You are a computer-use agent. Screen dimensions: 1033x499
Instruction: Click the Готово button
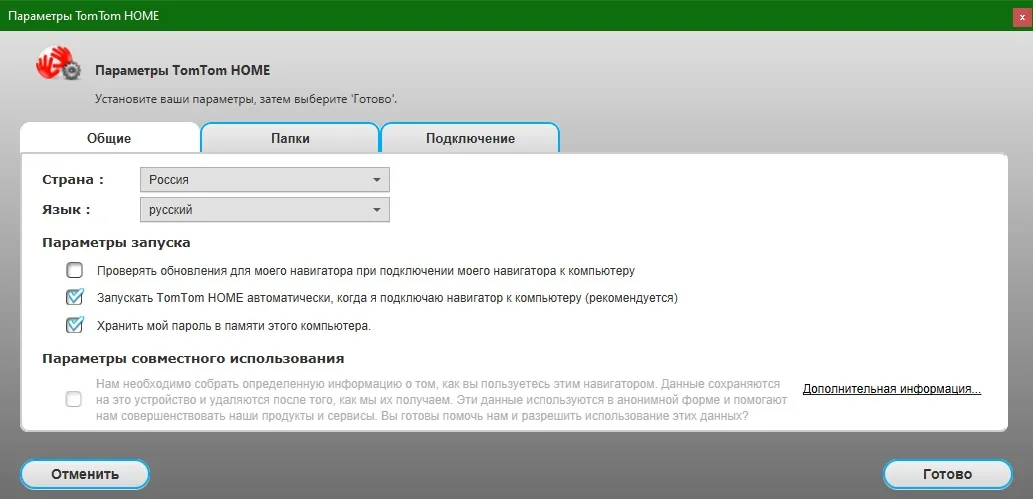(947, 474)
